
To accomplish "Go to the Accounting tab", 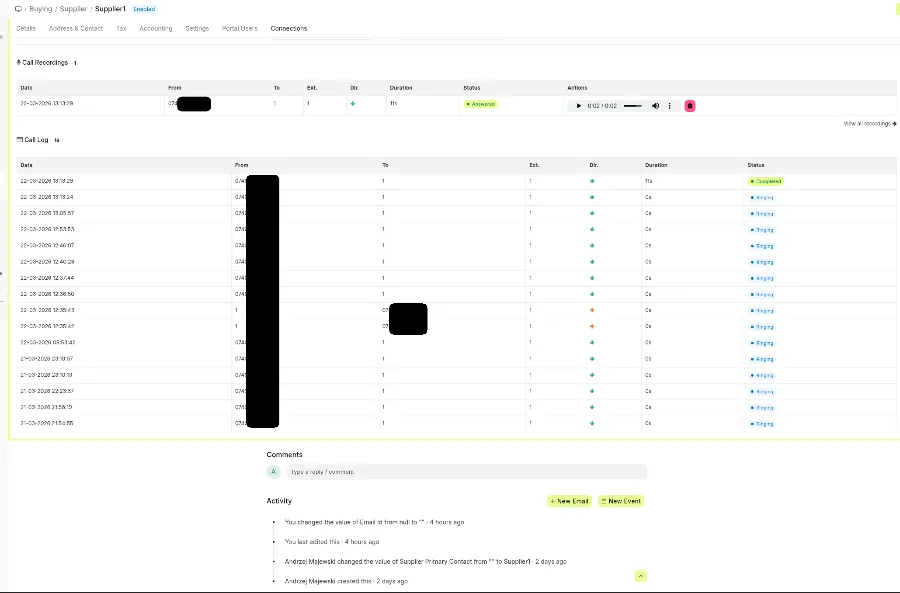I will click(155, 28).
